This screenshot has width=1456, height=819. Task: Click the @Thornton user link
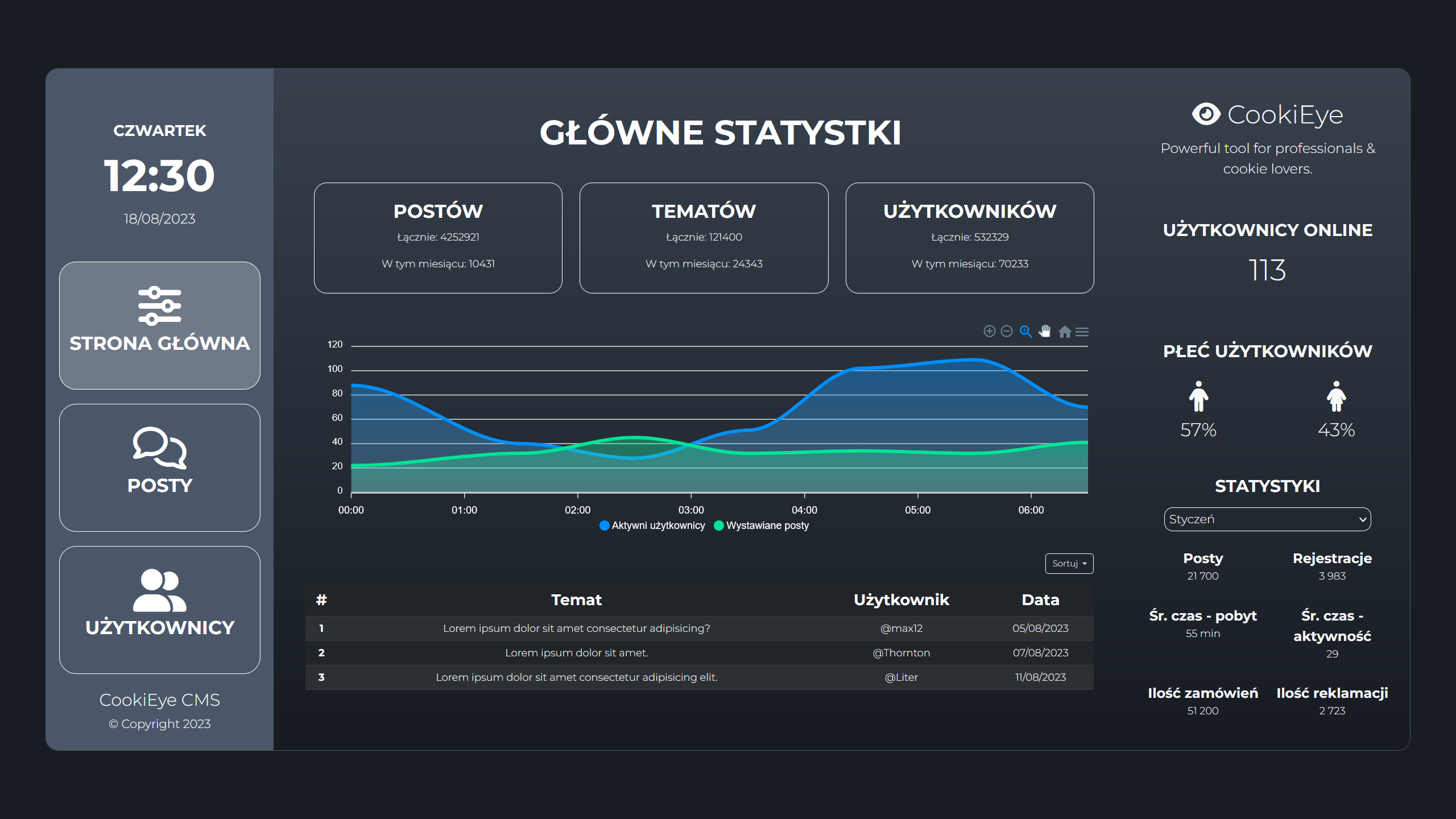pos(901,653)
